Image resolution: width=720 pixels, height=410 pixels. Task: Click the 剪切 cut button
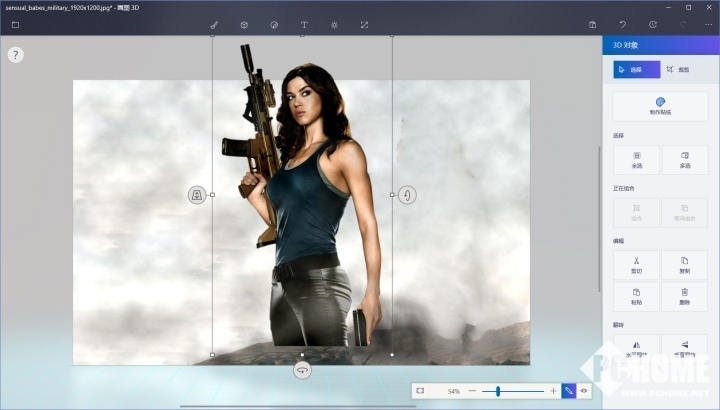tap(636, 265)
